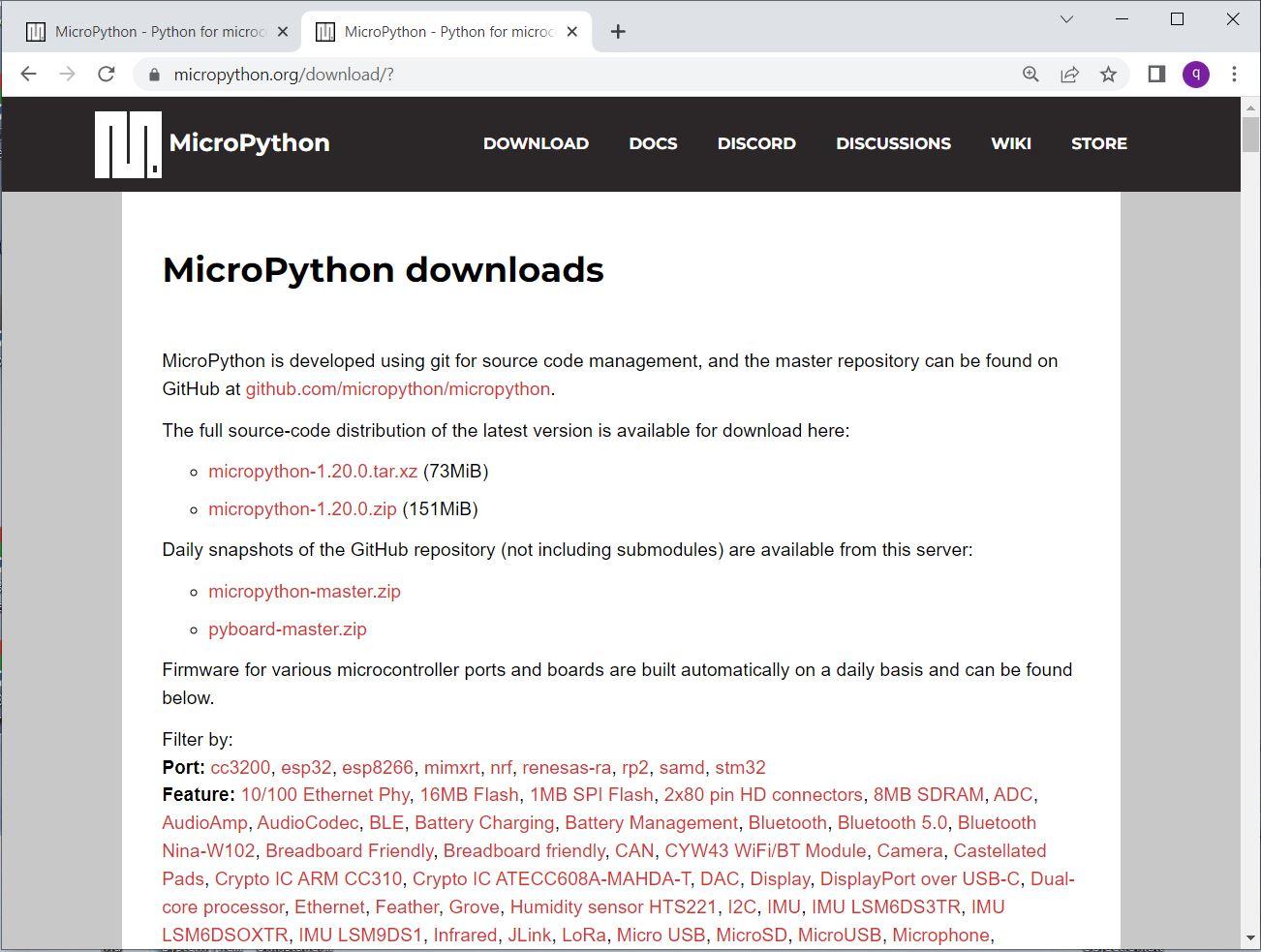This screenshot has height=952, width=1261.
Task: Expand the tab search chevron
Action: click(x=1066, y=19)
